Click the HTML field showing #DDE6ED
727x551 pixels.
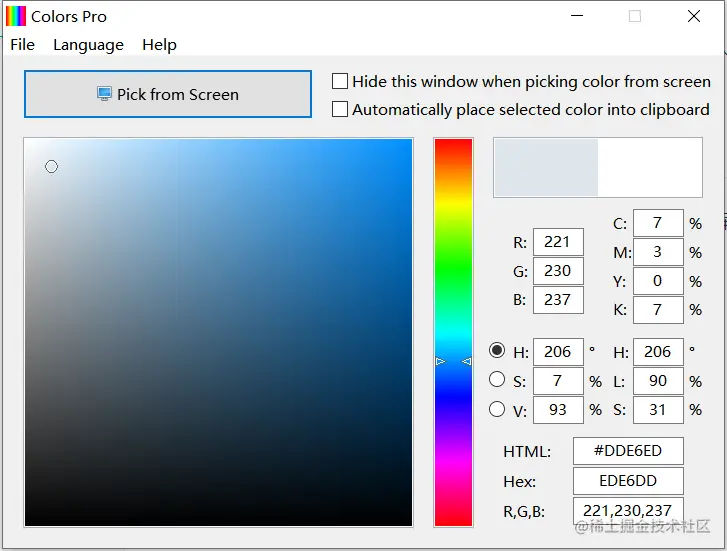[x=628, y=451]
